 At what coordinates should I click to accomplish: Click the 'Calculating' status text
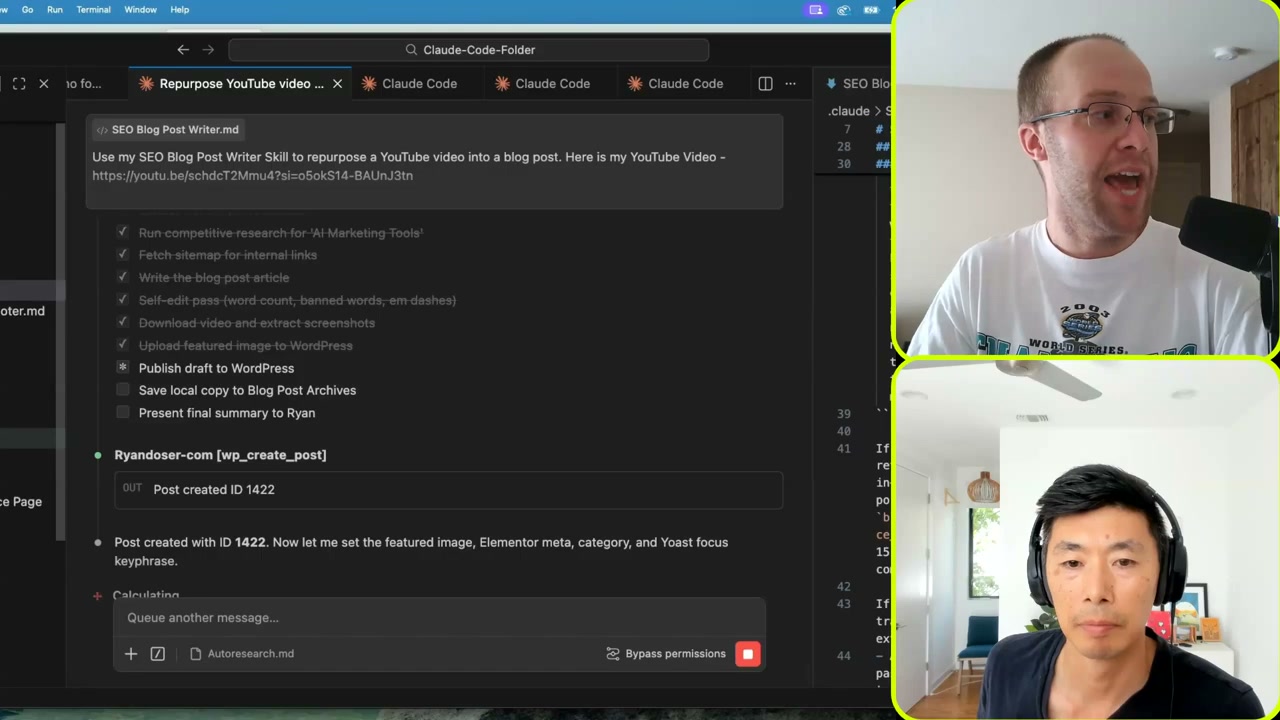pyautogui.click(x=146, y=595)
